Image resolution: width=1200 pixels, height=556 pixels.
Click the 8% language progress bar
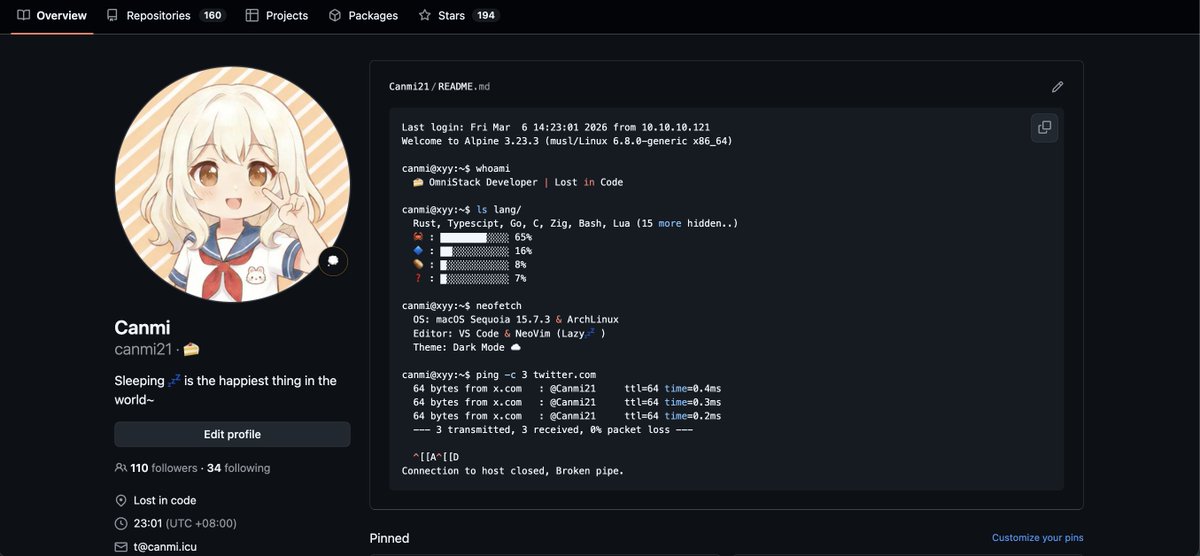click(474, 265)
